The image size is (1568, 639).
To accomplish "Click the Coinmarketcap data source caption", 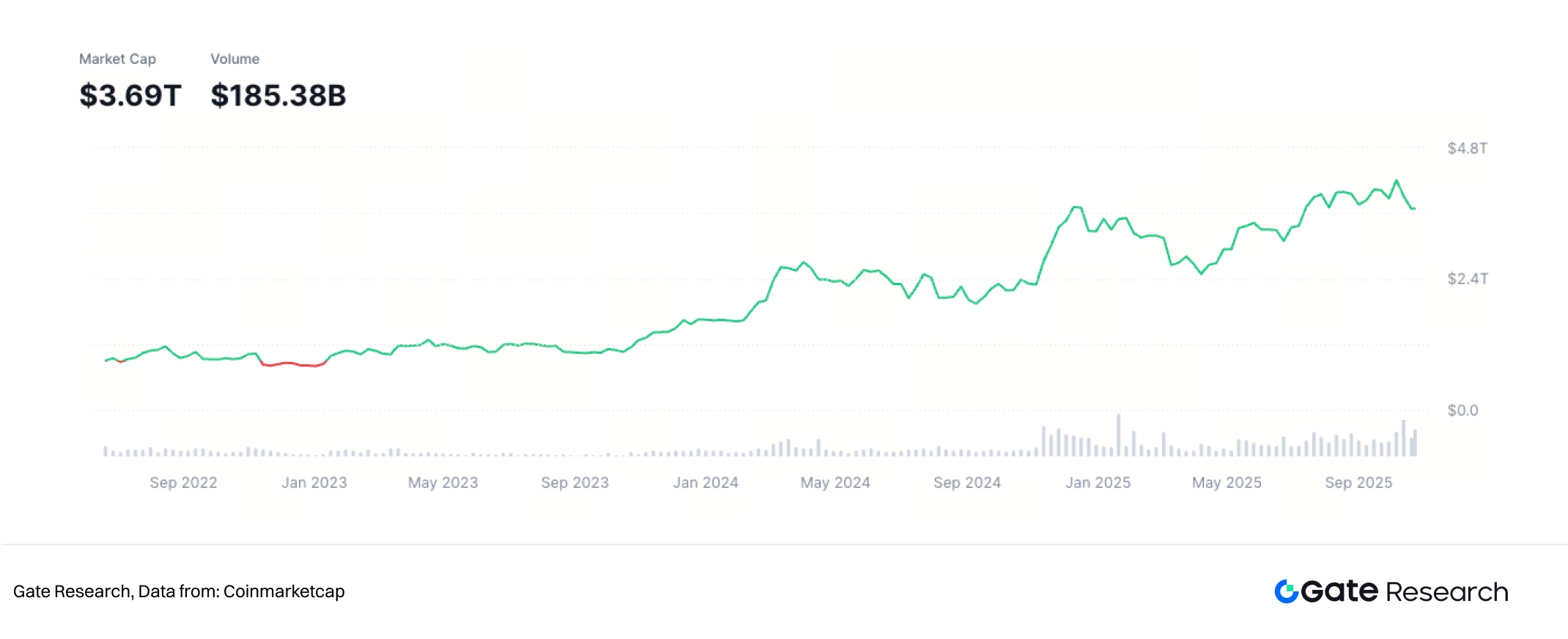I will click(179, 591).
